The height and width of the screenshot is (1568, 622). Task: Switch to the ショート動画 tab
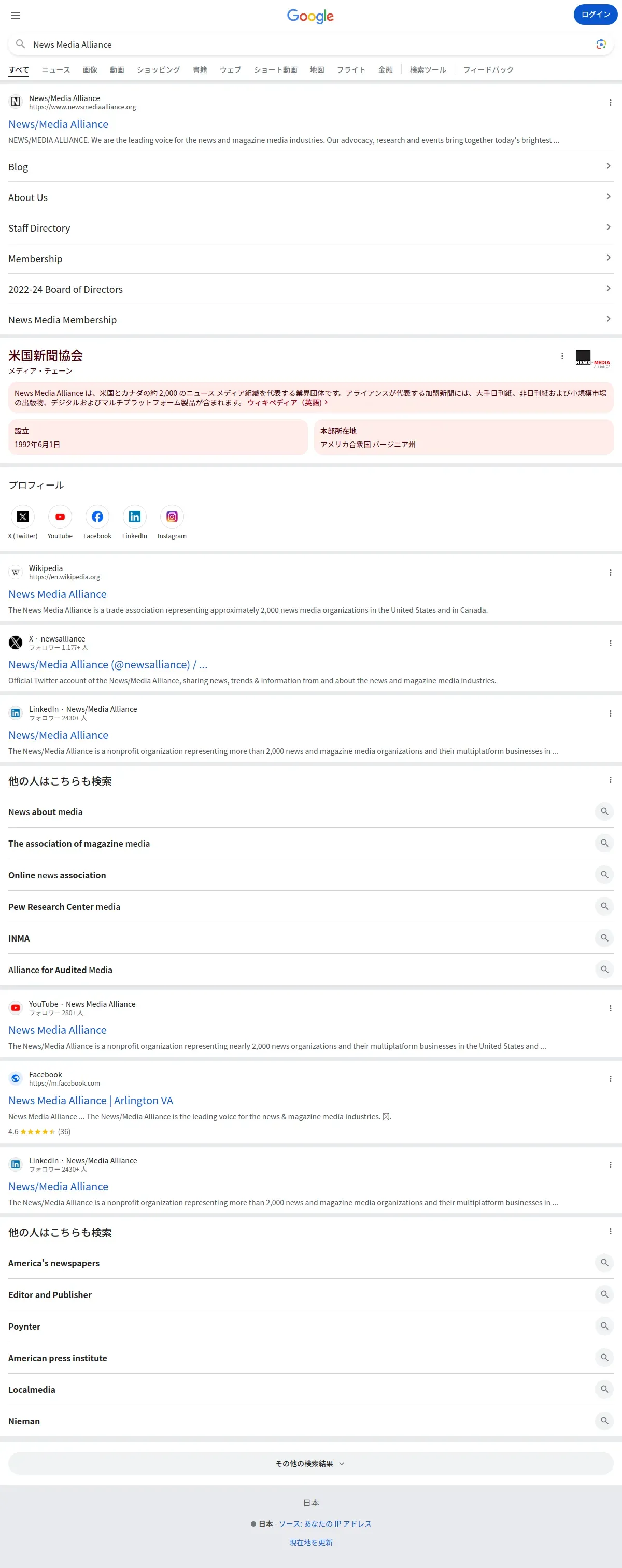(276, 70)
